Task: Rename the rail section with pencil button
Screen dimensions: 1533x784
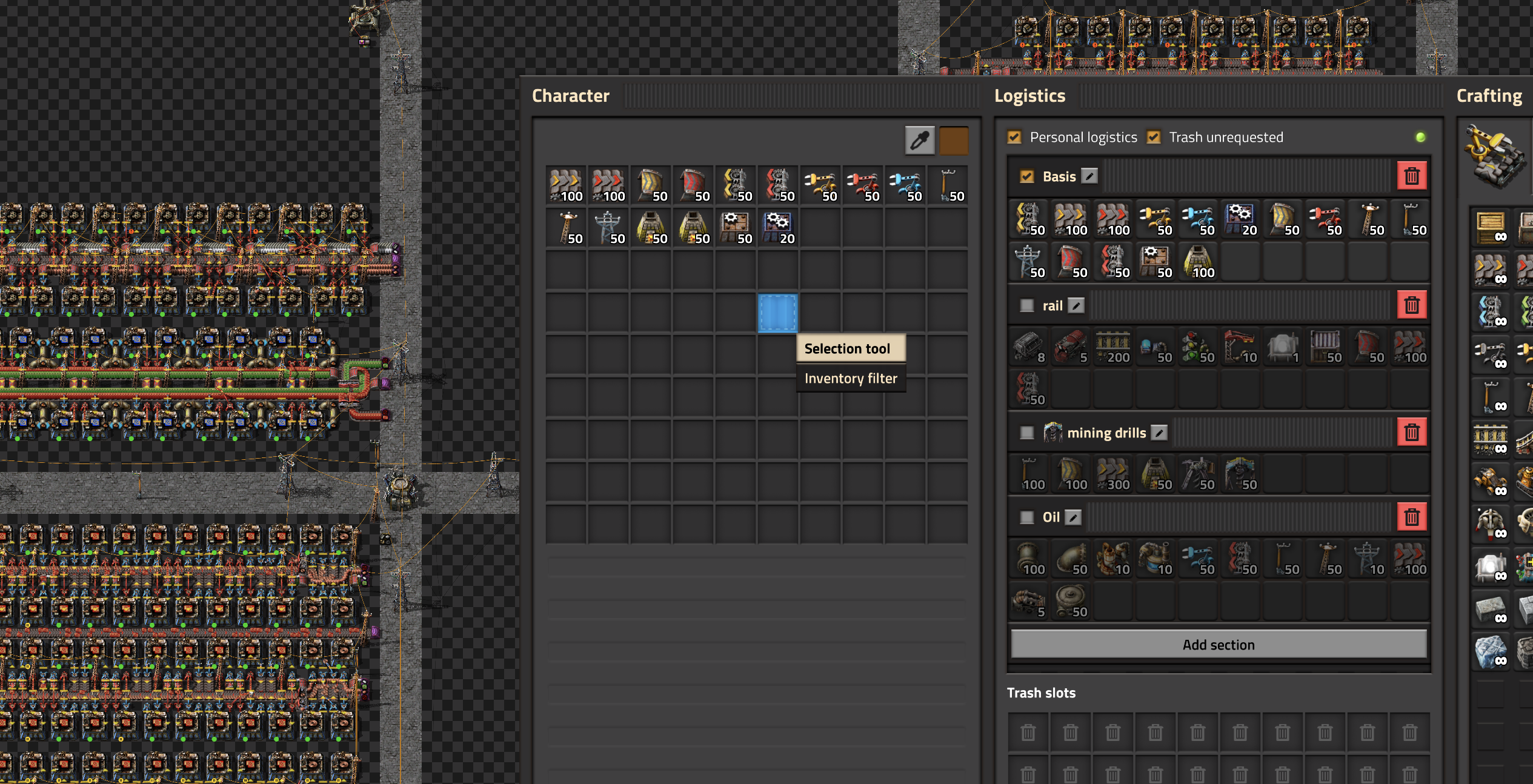Action: pyautogui.click(x=1076, y=305)
